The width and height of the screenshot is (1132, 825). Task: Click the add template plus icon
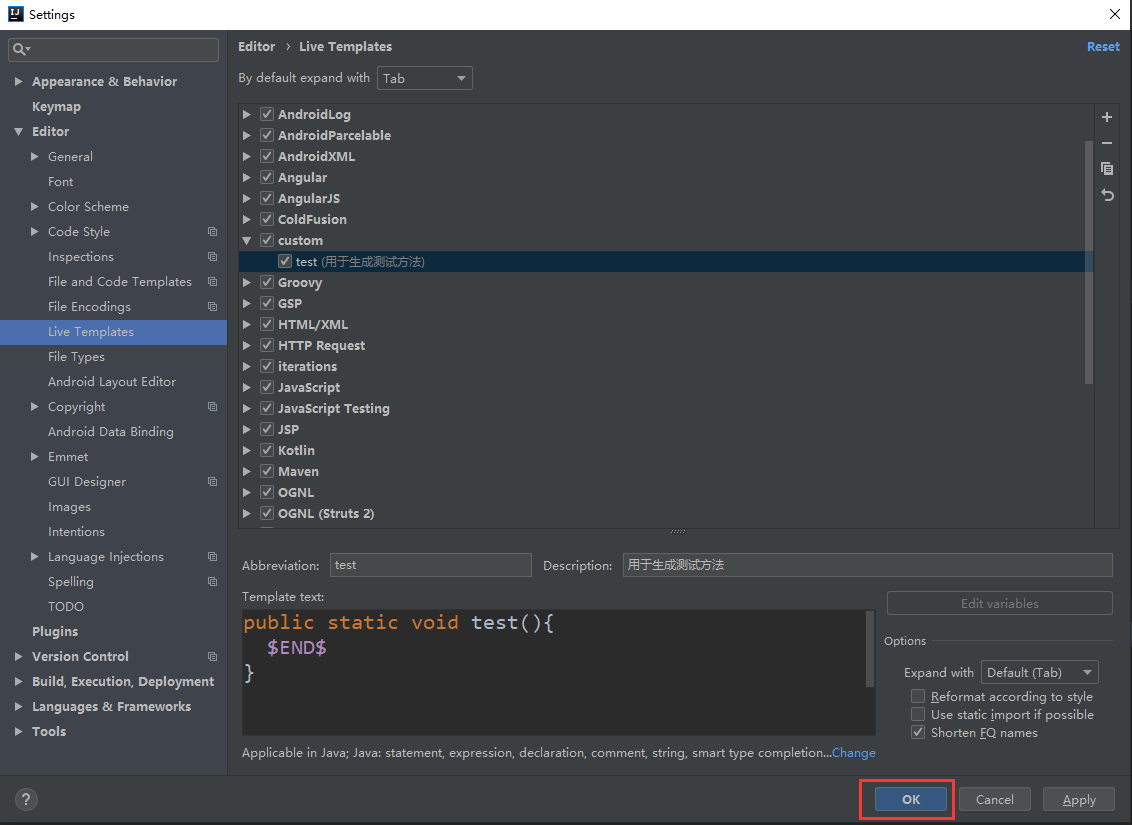1107,117
